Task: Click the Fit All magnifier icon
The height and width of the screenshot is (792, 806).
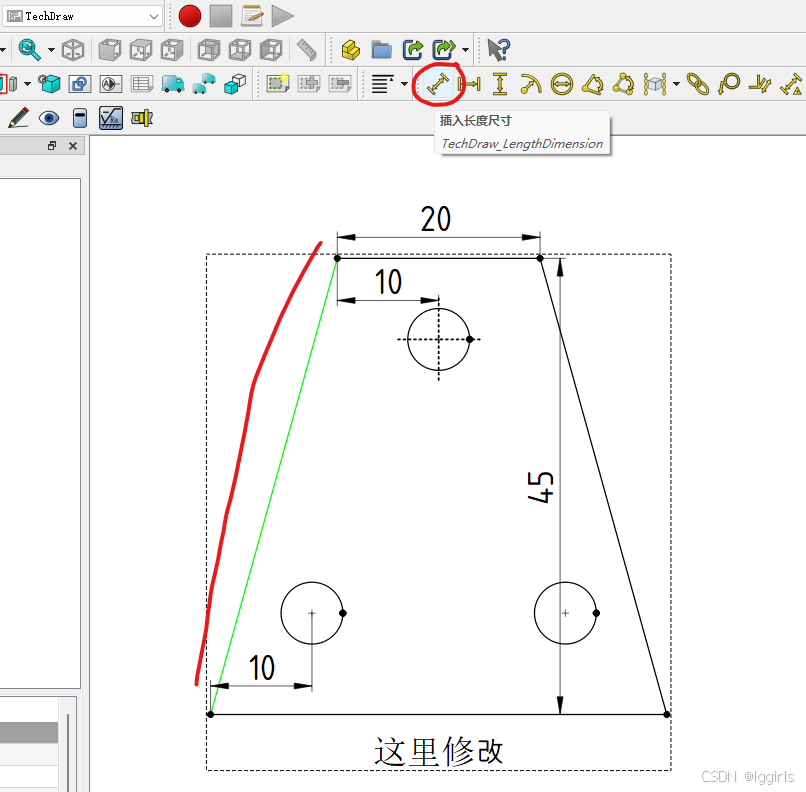Action: pos(29,50)
